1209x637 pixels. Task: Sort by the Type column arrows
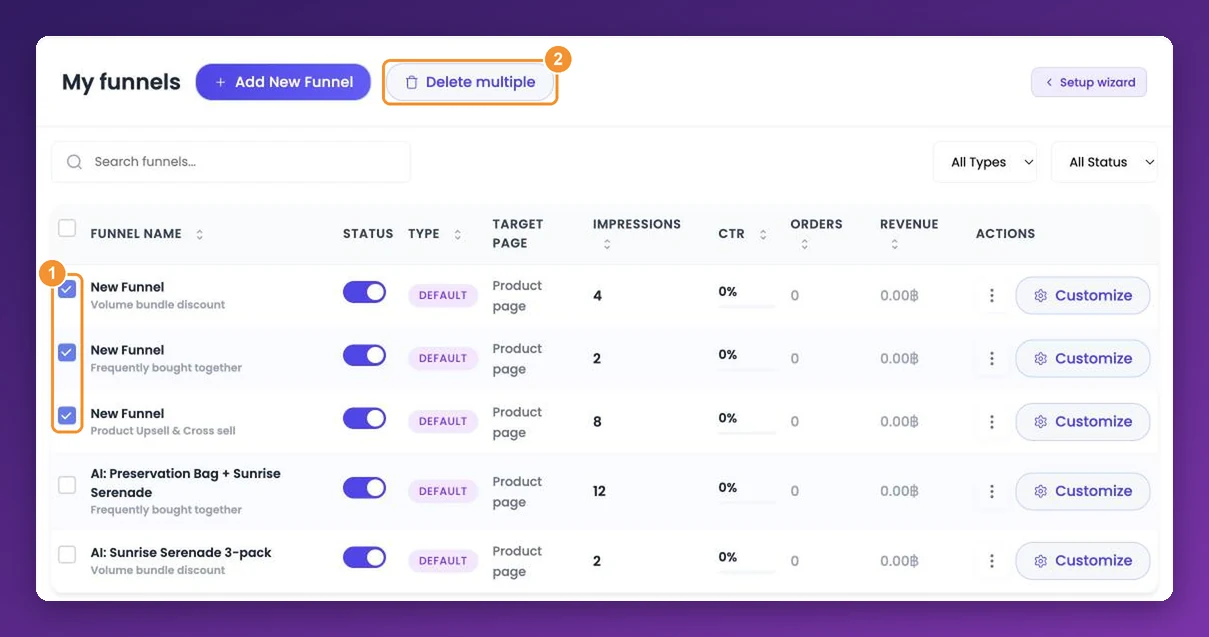[x=458, y=234]
